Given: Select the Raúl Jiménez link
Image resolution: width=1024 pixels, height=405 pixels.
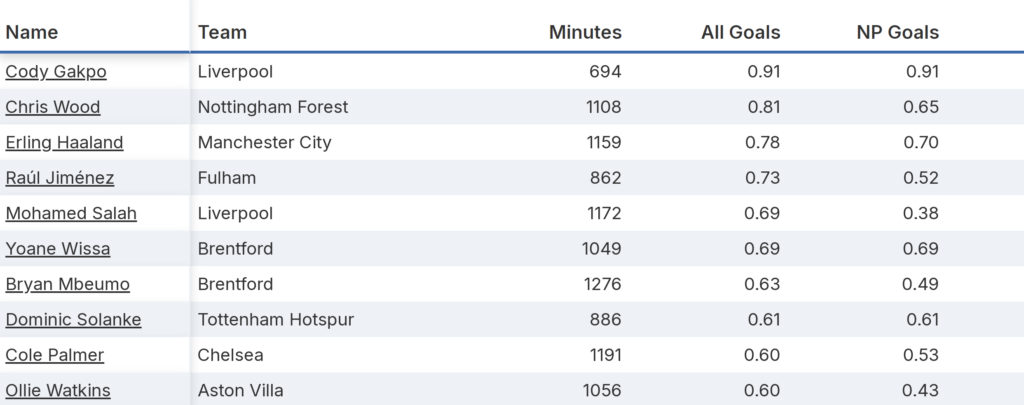Looking at the screenshot, I should click(x=60, y=178).
